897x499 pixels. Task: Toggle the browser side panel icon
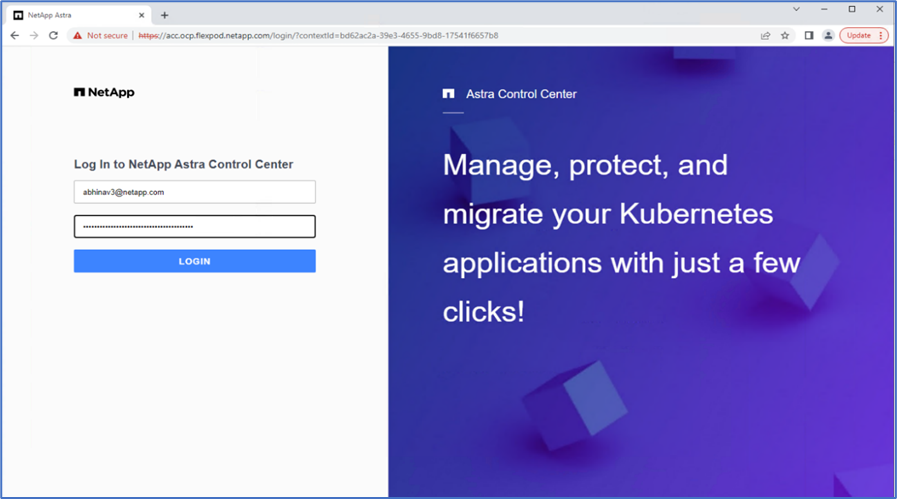(809, 35)
